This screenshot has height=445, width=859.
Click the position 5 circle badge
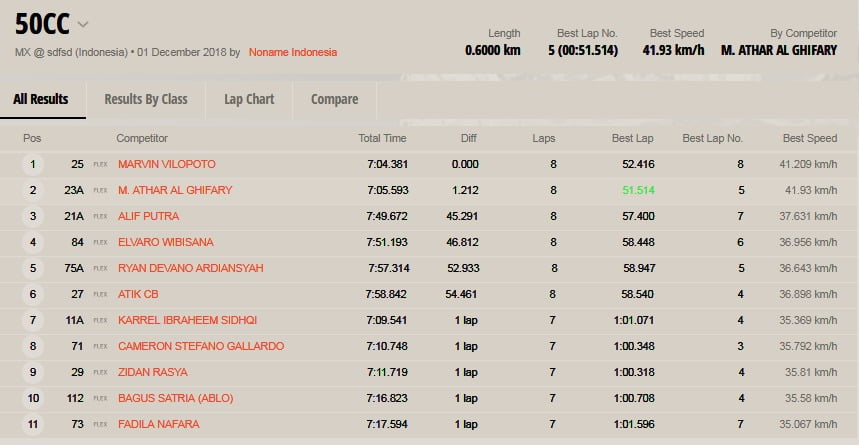coord(33,268)
